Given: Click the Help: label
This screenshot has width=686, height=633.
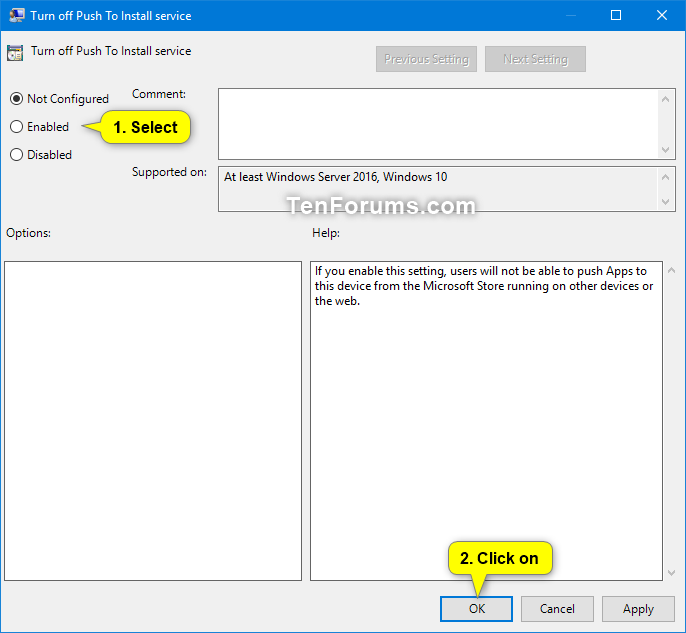Looking at the screenshot, I should (x=326, y=233).
